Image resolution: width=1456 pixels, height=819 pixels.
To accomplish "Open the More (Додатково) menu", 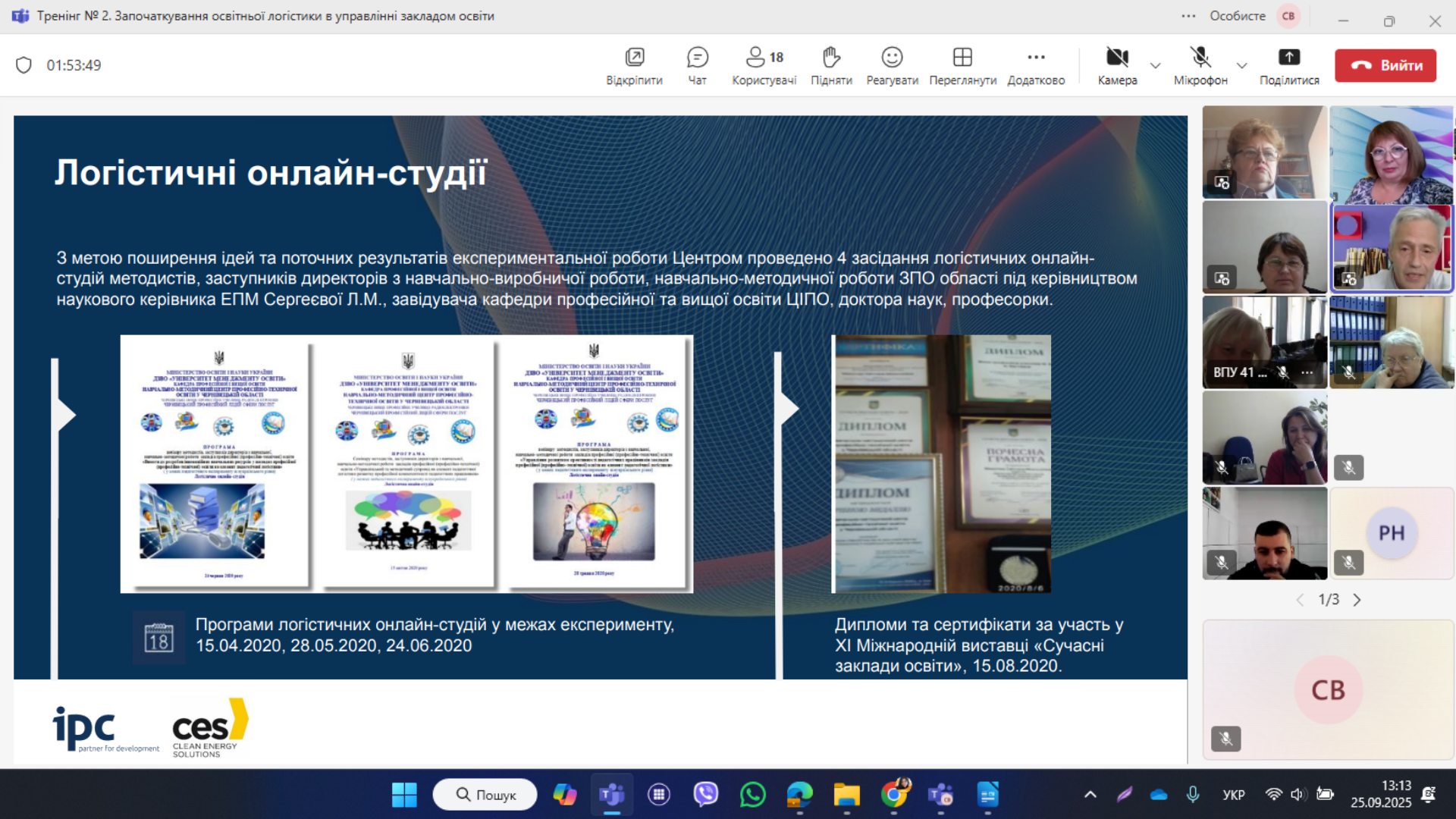I will 1036,65.
